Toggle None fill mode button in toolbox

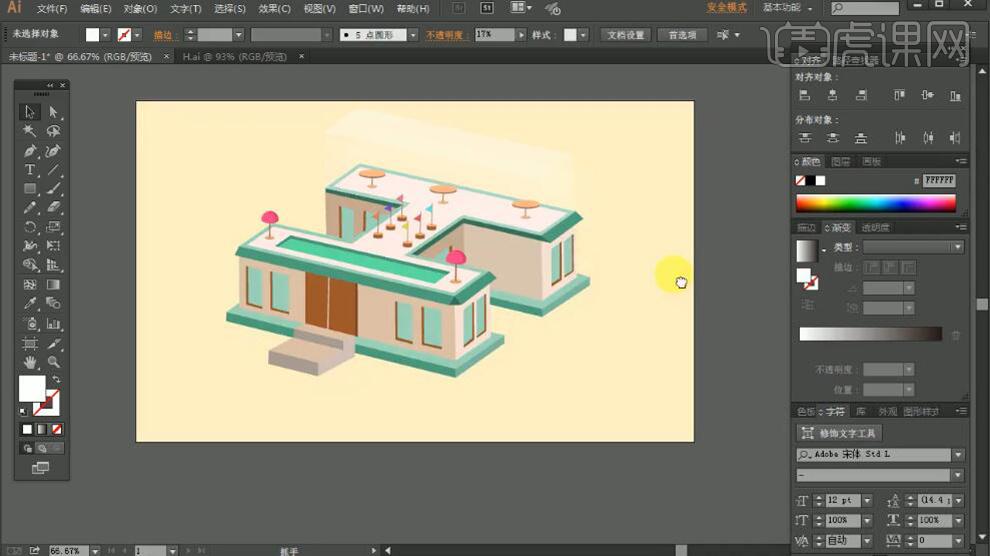click(57, 429)
